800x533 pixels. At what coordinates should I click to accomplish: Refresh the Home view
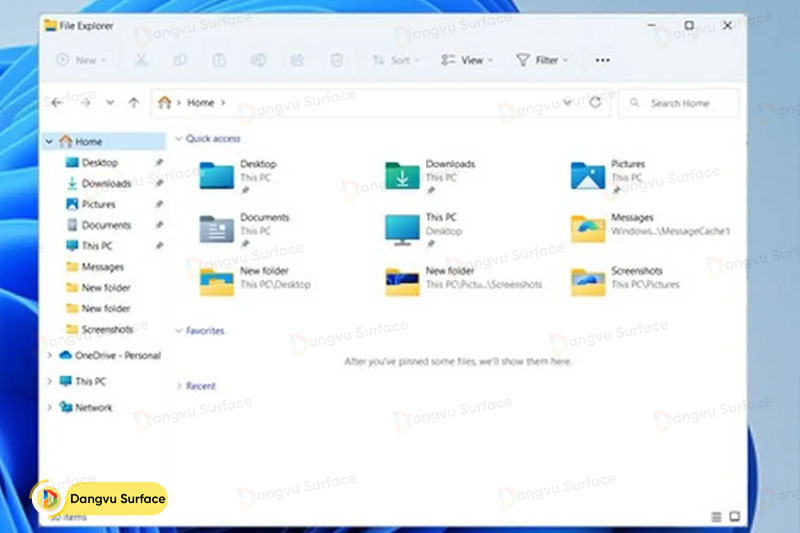tap(595, 103)
